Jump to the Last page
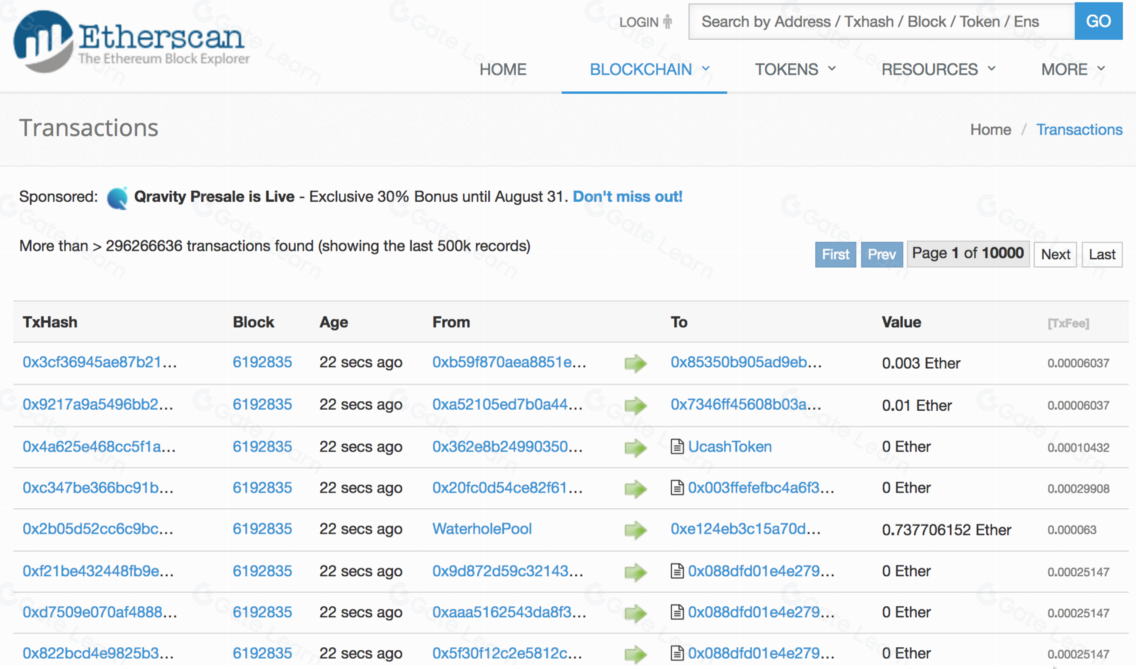This screenshot has width=1136, height=669. [x=1102, y=254]
